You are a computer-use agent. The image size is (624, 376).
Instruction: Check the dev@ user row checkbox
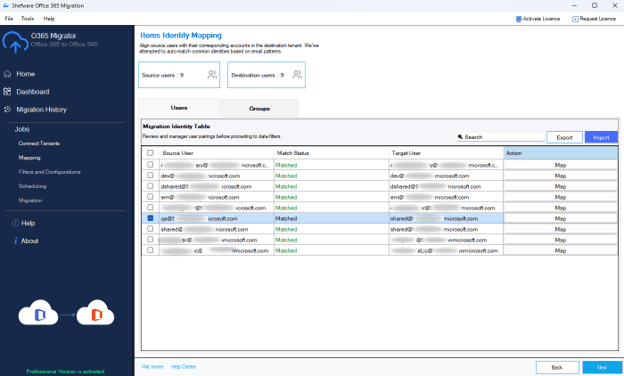(150, 175)
